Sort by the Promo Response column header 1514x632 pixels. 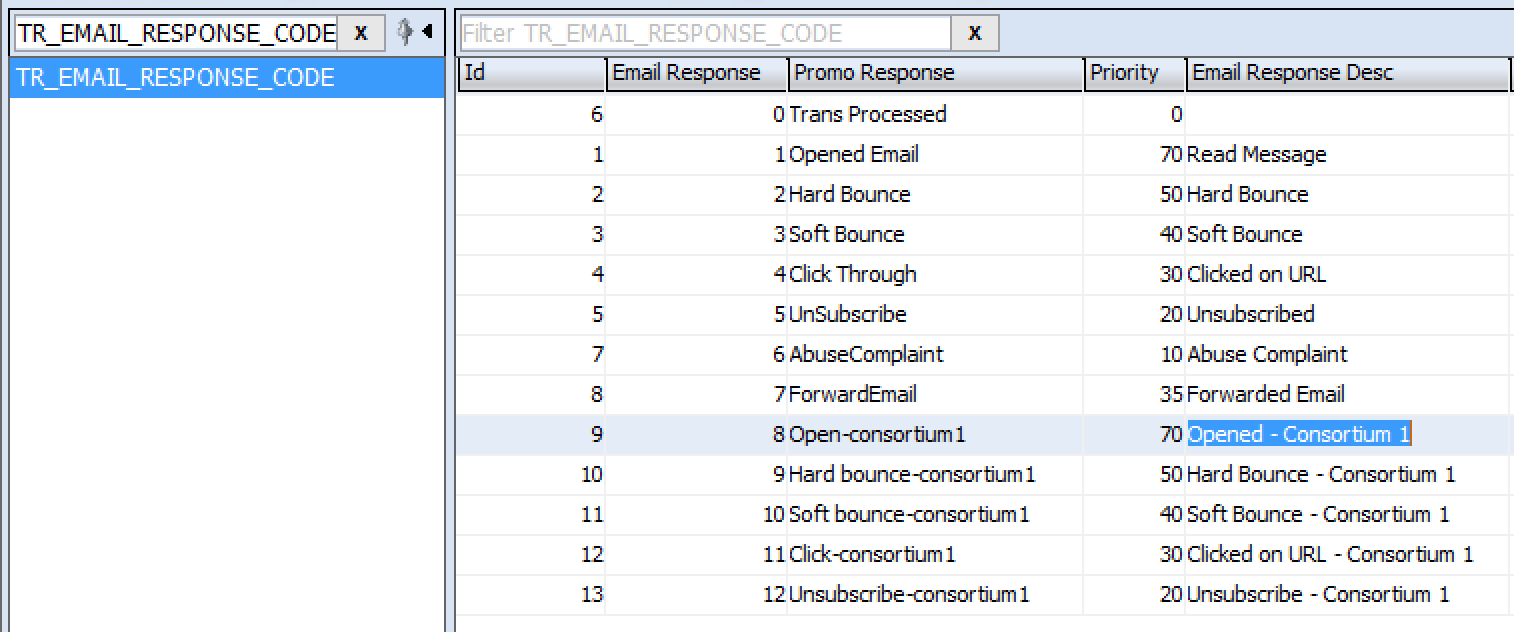(936, 74)
